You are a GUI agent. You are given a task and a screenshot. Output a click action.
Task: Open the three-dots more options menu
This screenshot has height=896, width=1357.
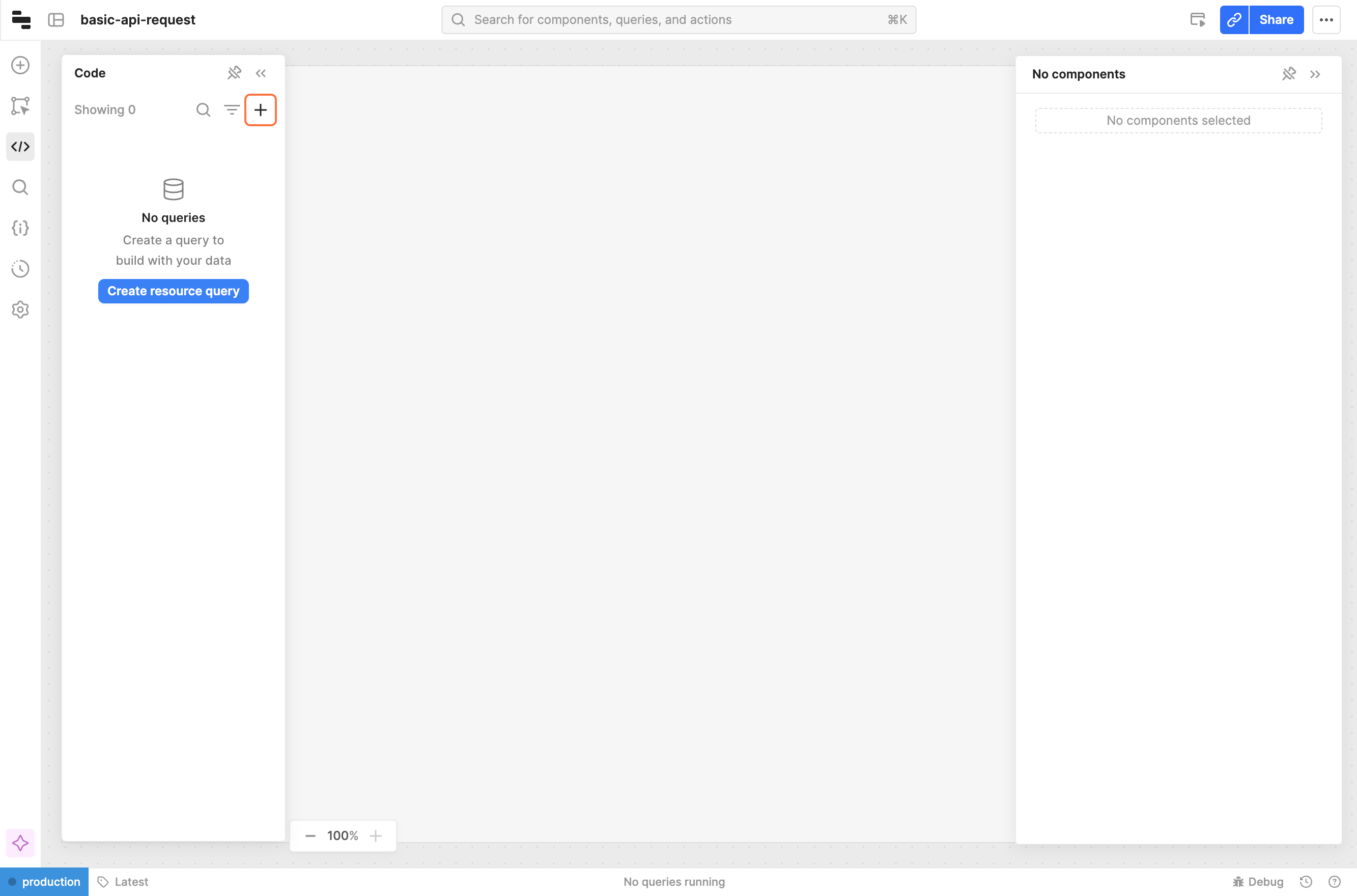coord(1326,19)
